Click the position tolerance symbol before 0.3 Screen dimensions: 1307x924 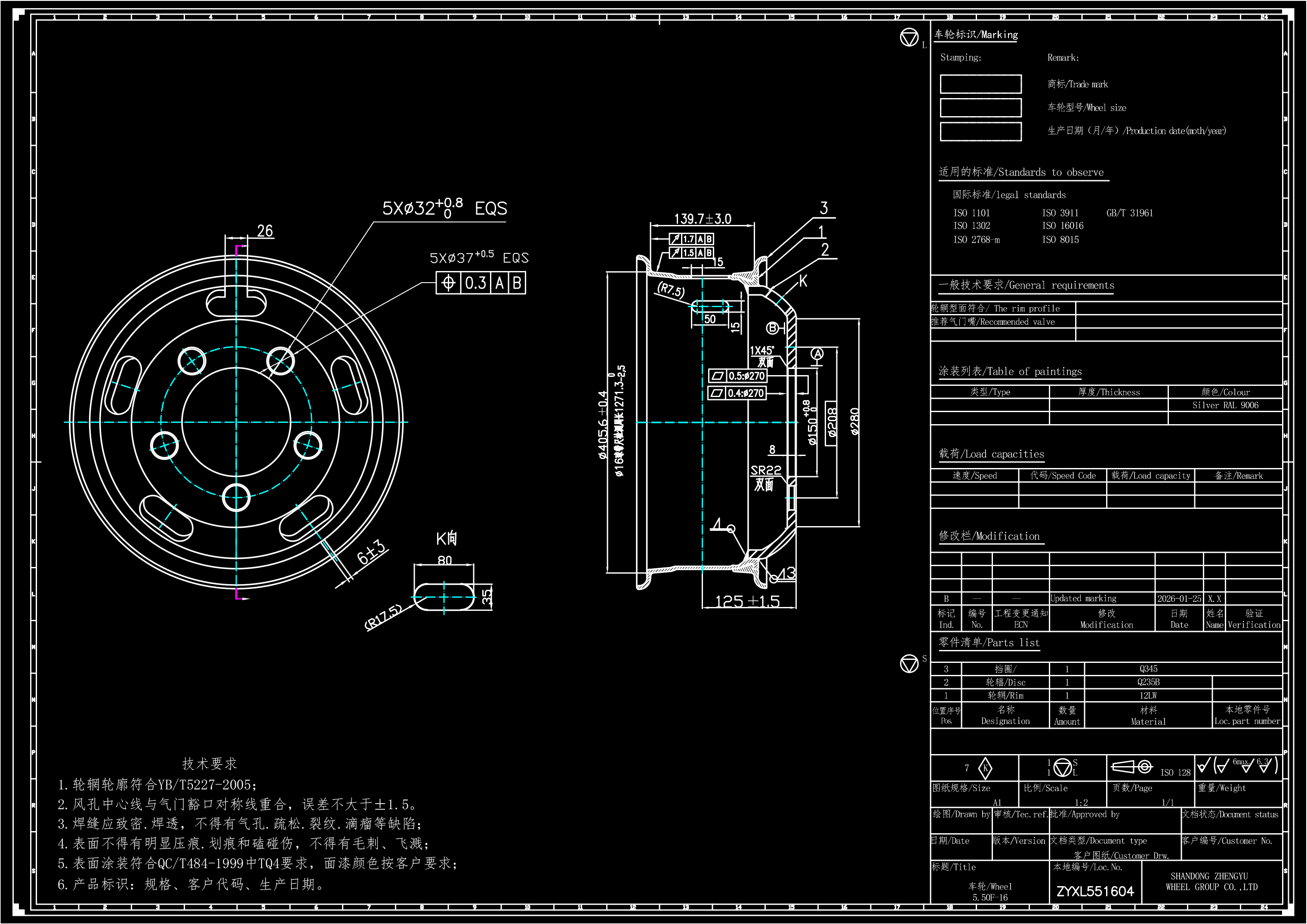(448, 283)
